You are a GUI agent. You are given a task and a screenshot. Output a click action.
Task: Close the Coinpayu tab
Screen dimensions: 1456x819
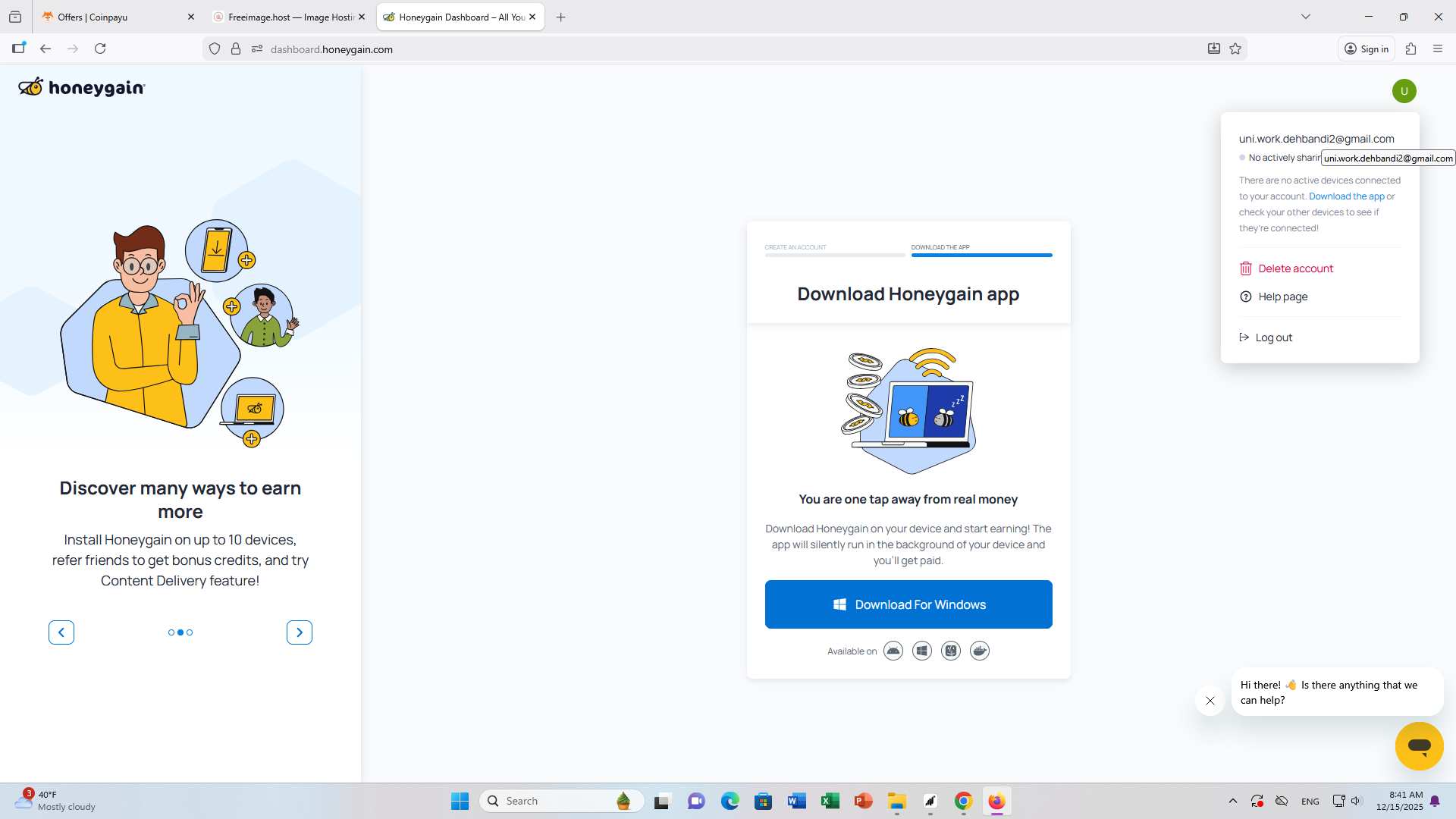coord(191,17)
